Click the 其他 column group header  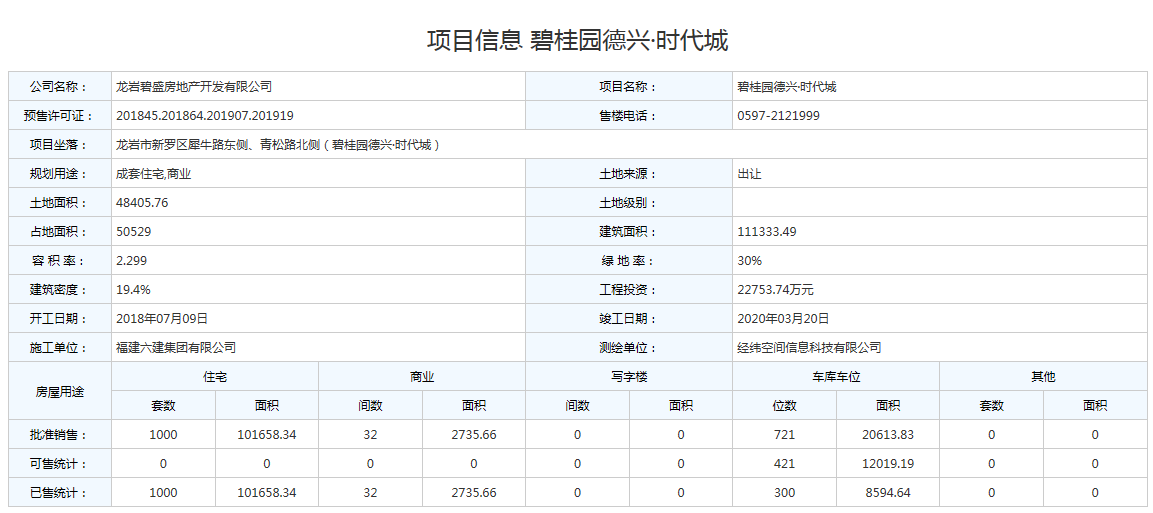point(1043,376)
